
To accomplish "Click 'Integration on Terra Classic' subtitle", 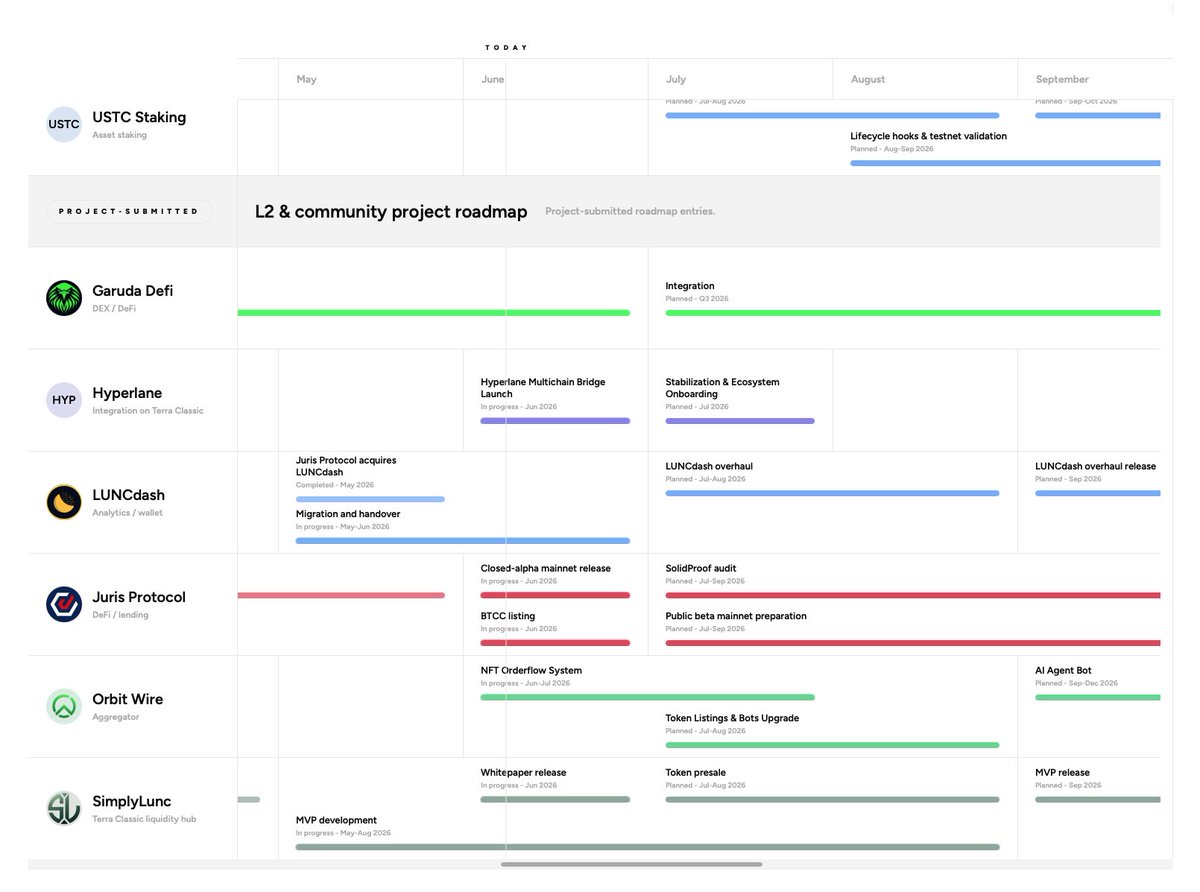I will pos(148,411).
